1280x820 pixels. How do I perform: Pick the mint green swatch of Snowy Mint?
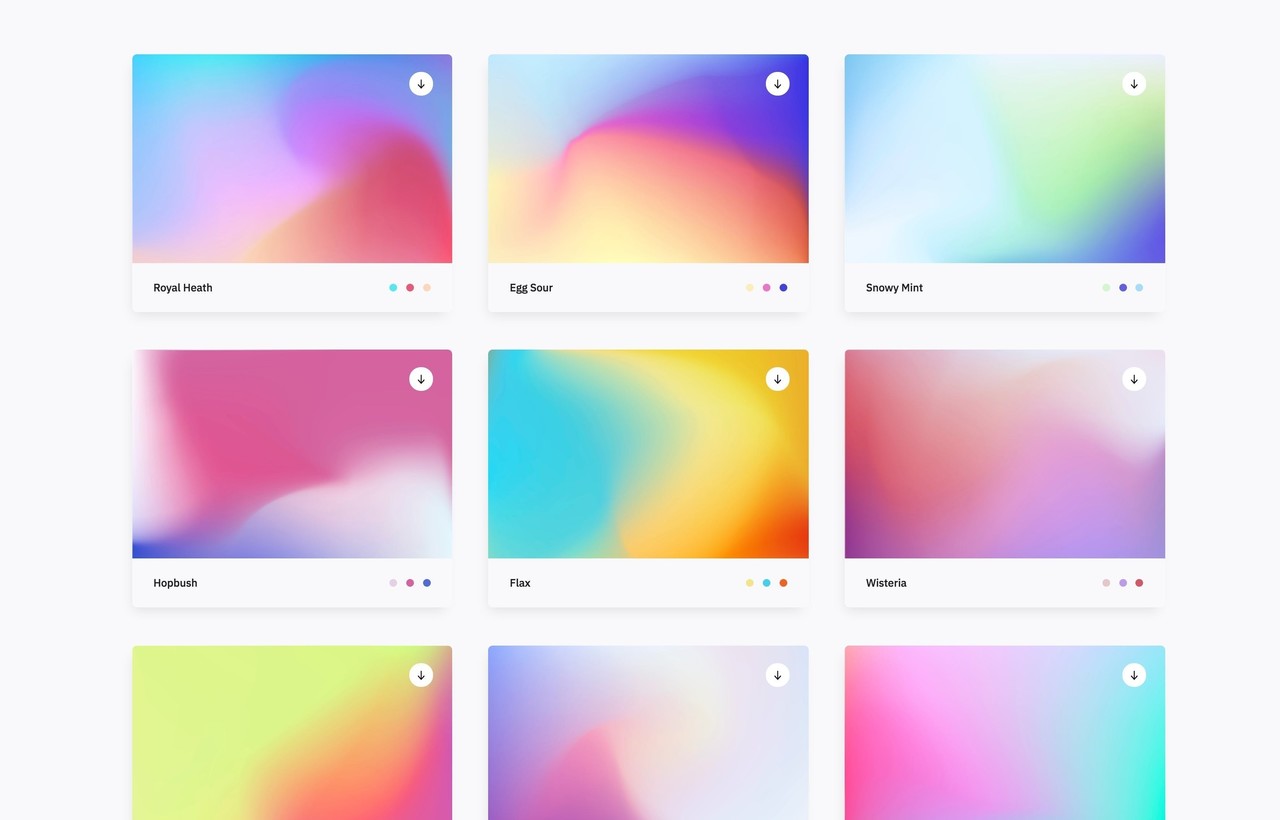(1106, 288)
